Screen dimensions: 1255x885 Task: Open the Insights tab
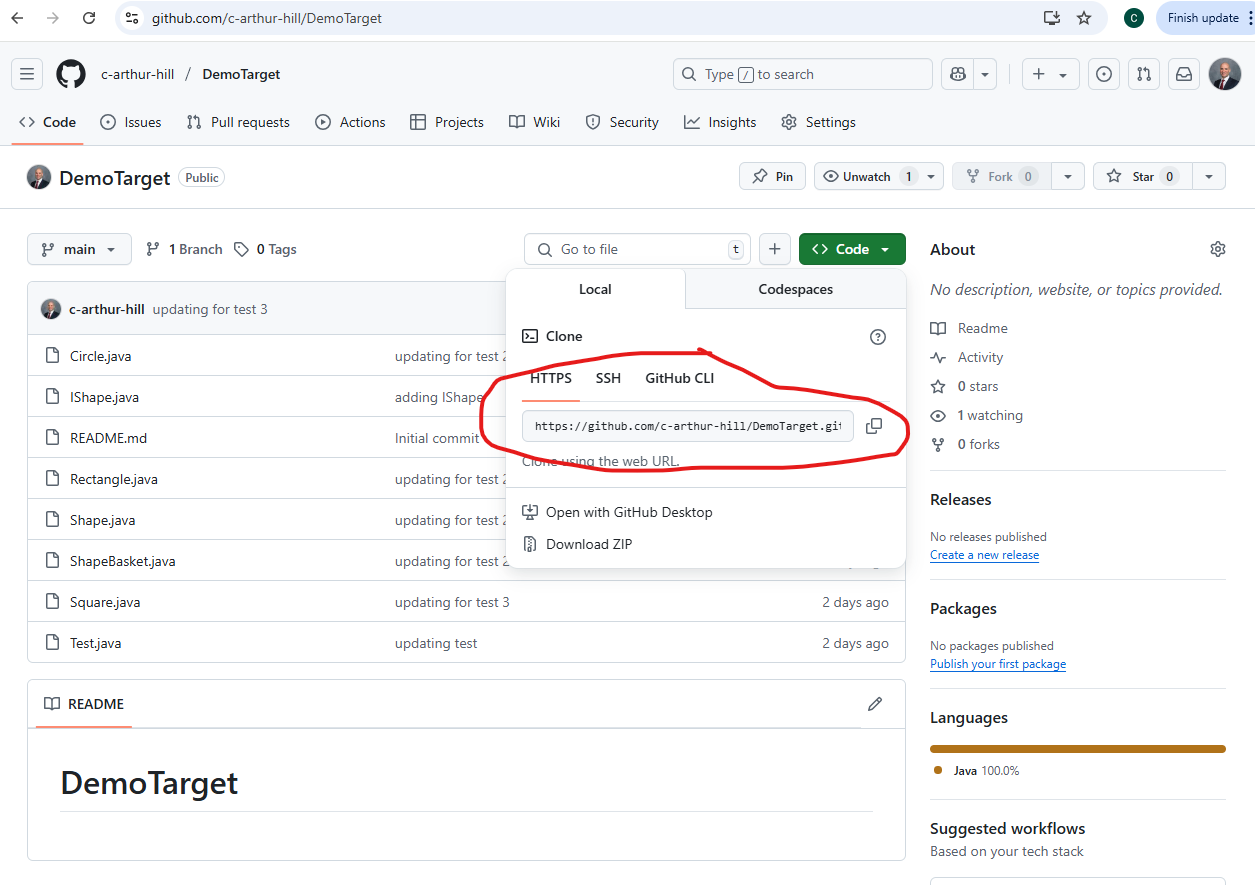coord(720,122)
